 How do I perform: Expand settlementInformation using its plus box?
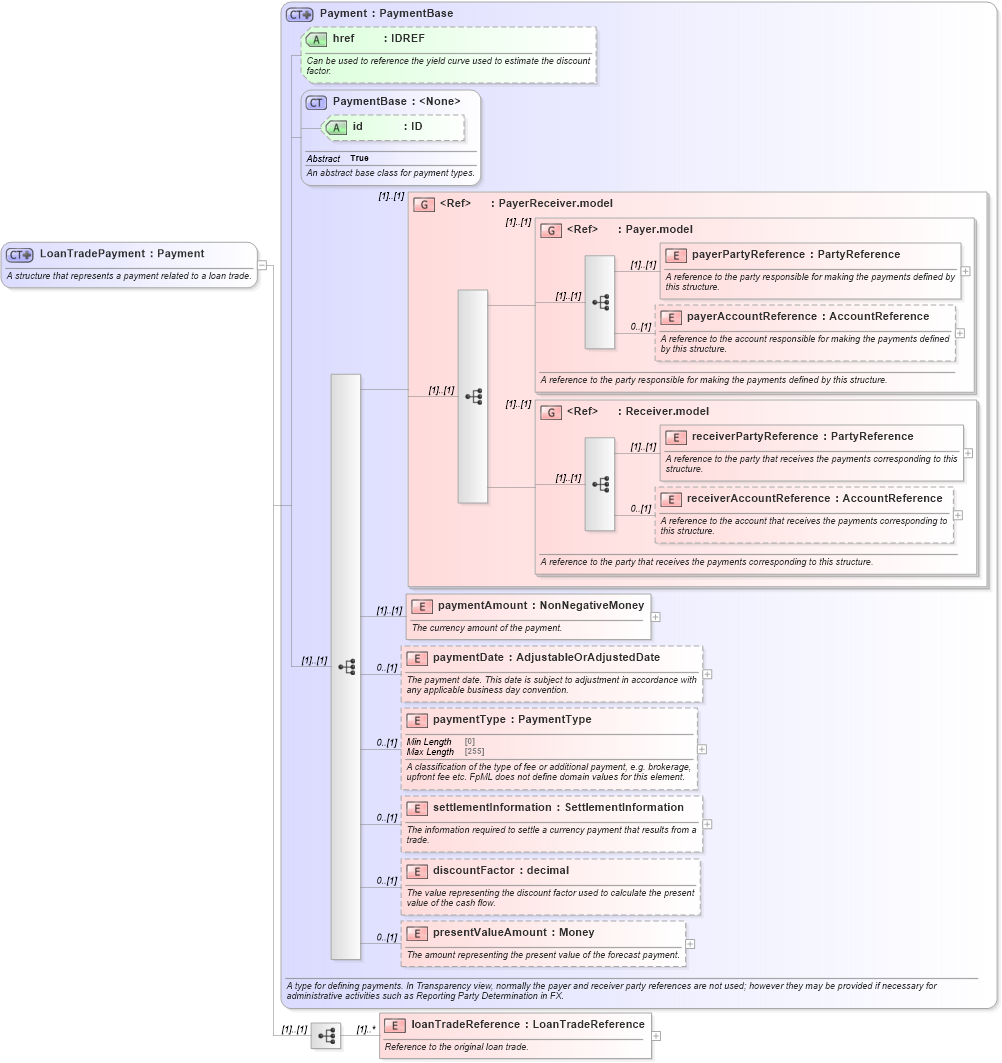(x=707, y=824)
